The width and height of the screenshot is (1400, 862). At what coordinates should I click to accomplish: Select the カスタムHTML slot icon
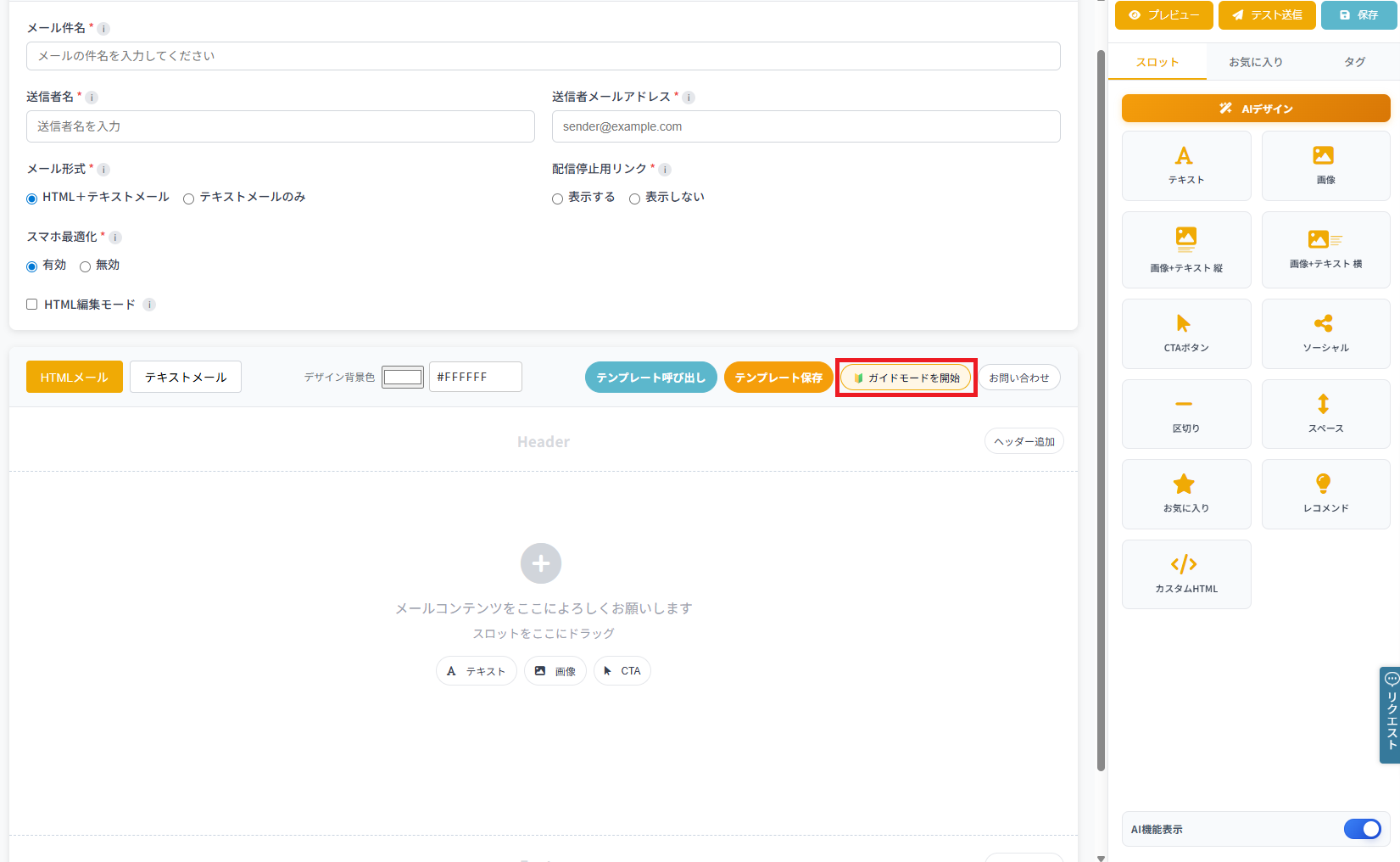1185,574
